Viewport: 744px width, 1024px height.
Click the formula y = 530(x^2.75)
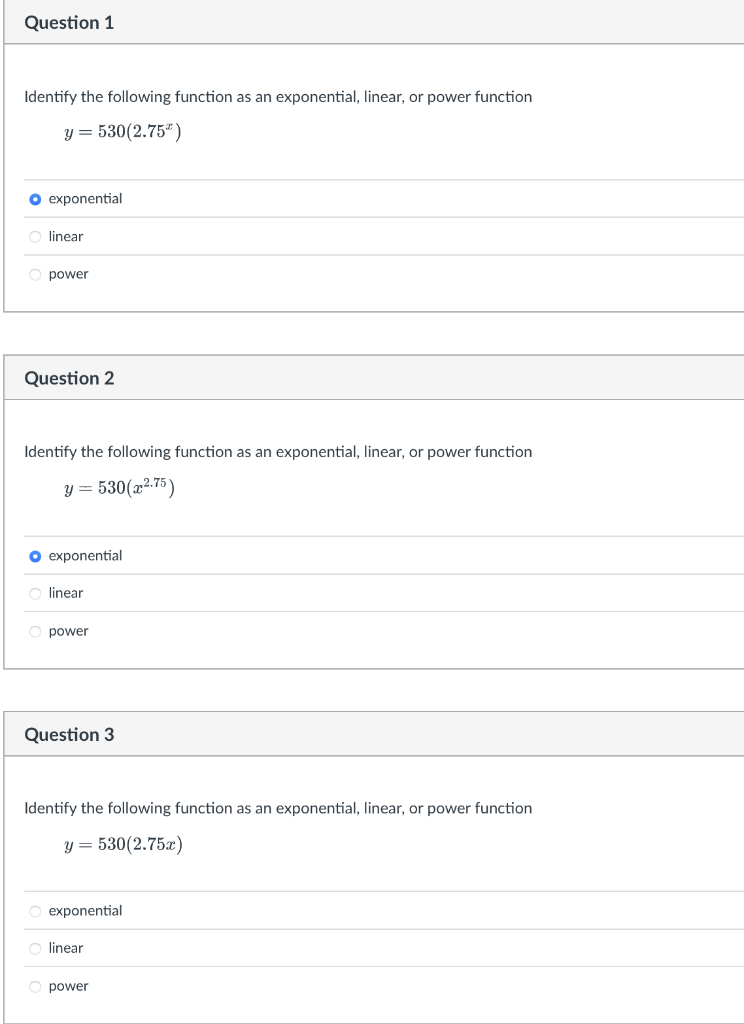tap(120, 487)
